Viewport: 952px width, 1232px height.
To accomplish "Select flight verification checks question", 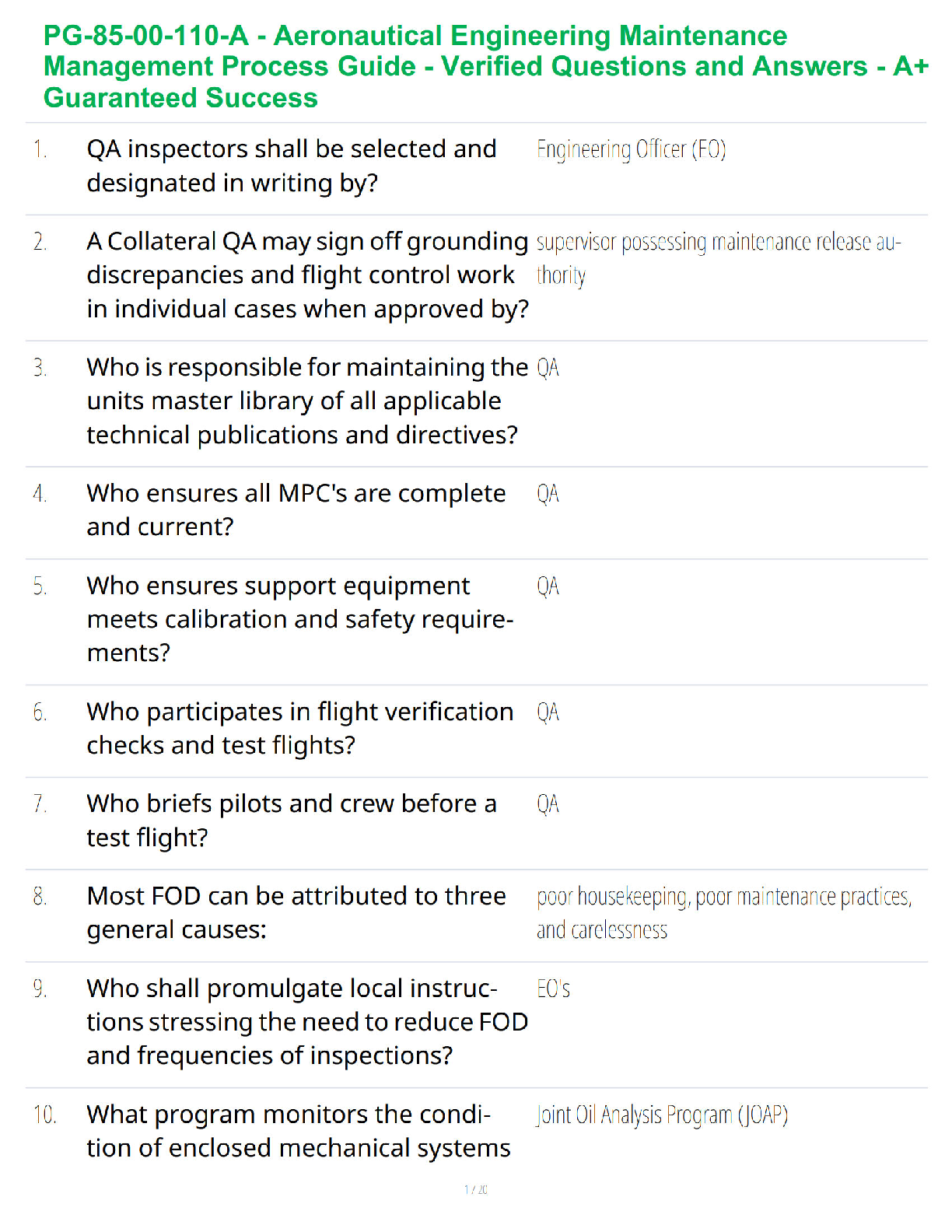I will [300, 729].
